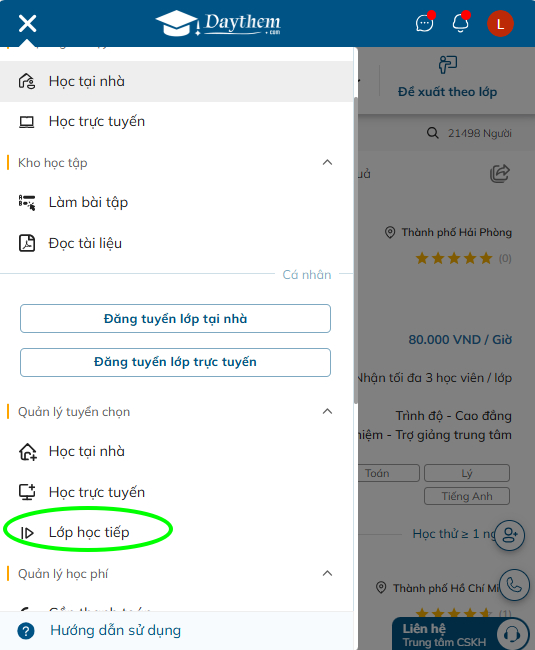
Task: Click Đăng tuyển lớp trực tuyến button
Action: click(175, 362)
